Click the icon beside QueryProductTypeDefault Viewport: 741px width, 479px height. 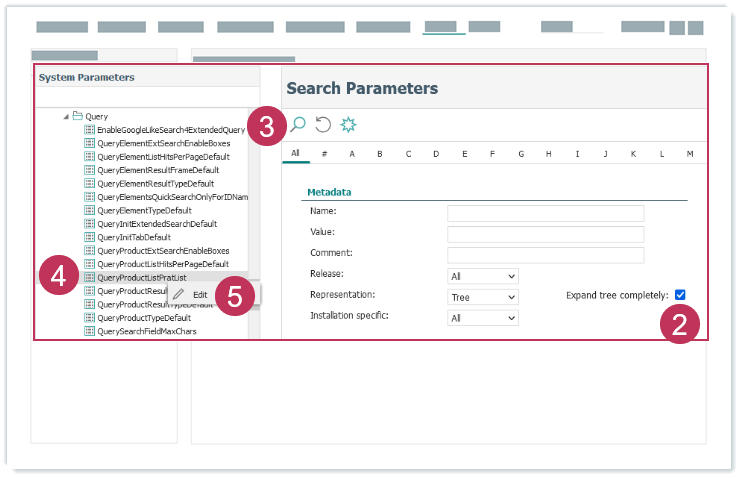coord(89,317)
